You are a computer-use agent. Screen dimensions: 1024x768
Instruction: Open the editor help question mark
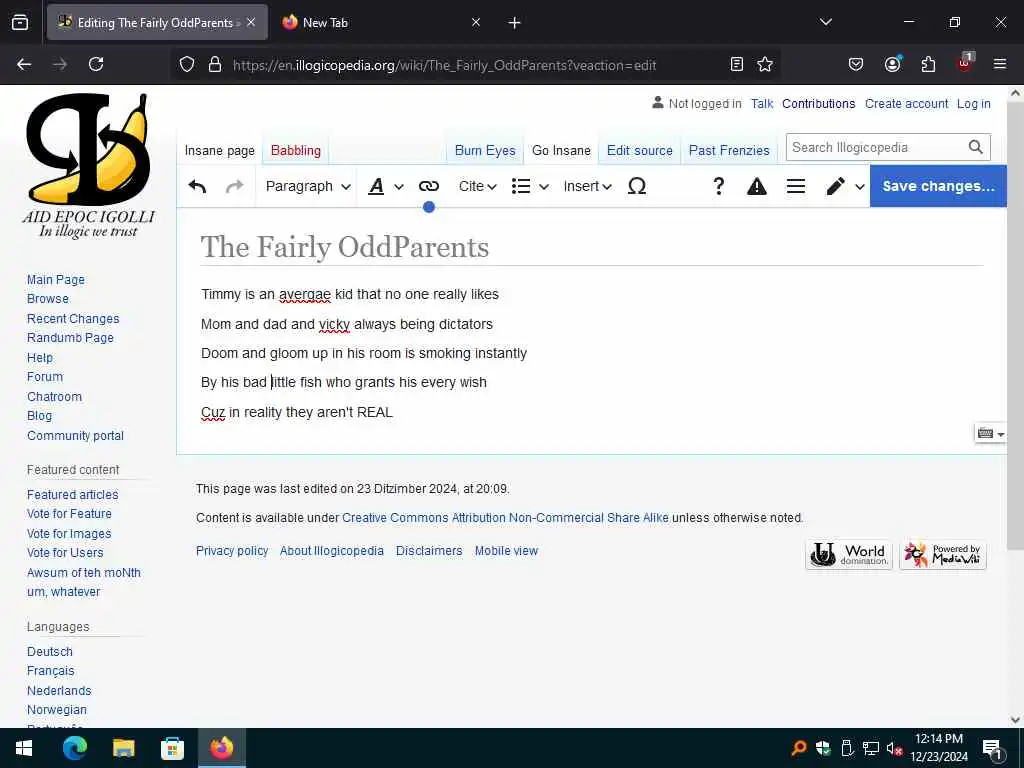[718, 186]
